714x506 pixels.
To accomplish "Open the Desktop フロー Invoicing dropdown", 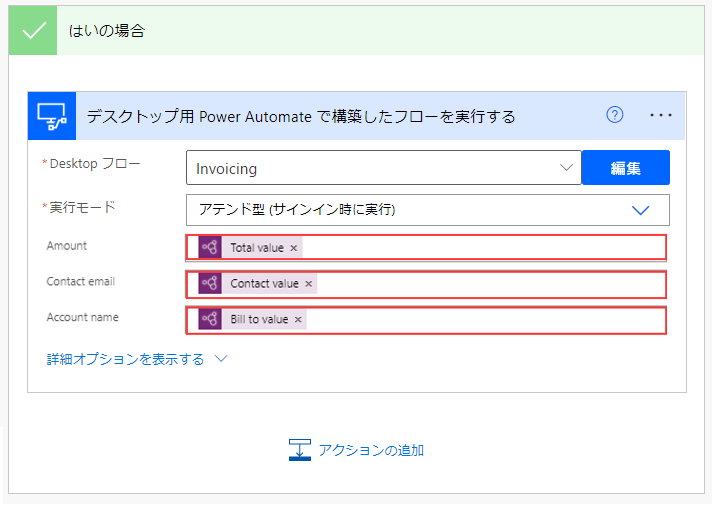I will click(383, 168).
